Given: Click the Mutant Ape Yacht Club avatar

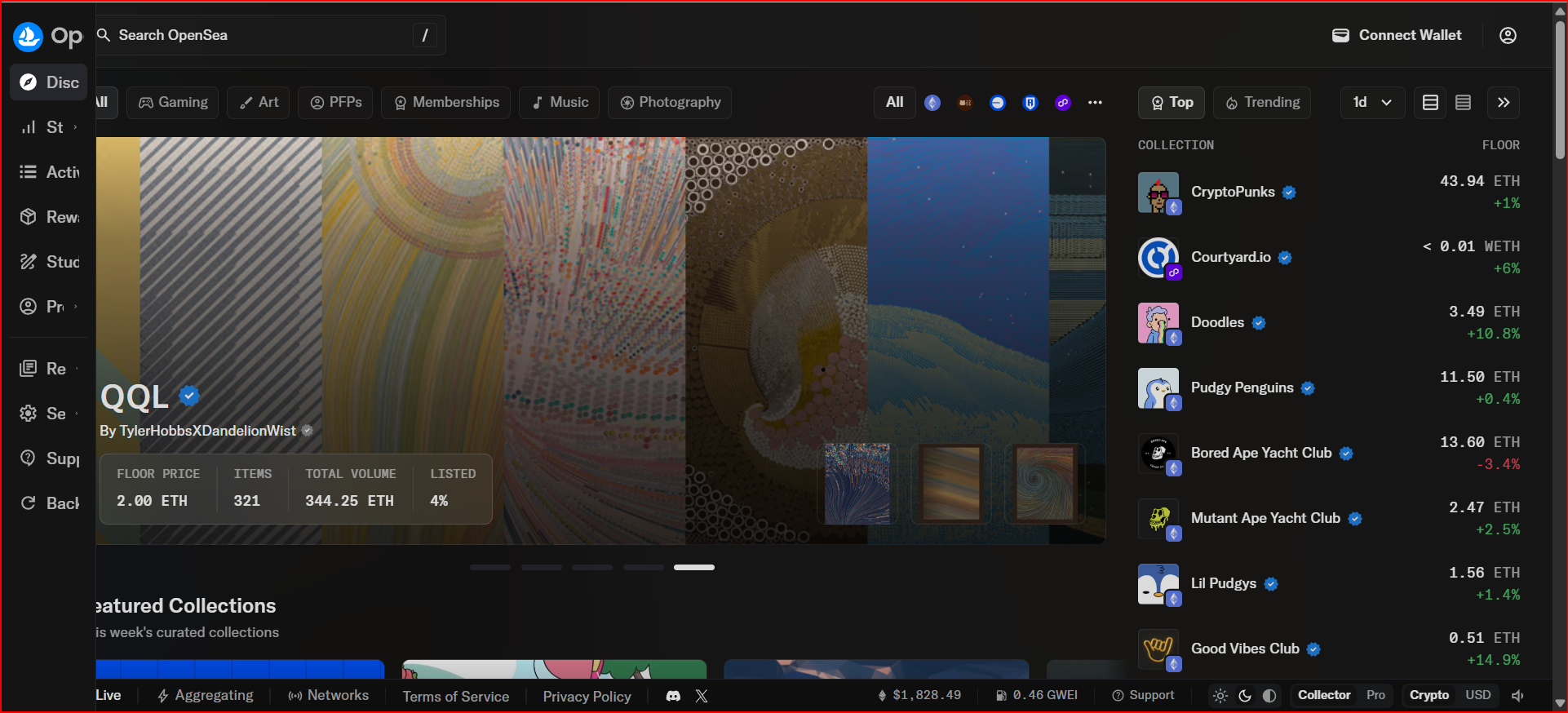Looking at the screenshot, I should pyautogui.click(x=1158, y=519).
